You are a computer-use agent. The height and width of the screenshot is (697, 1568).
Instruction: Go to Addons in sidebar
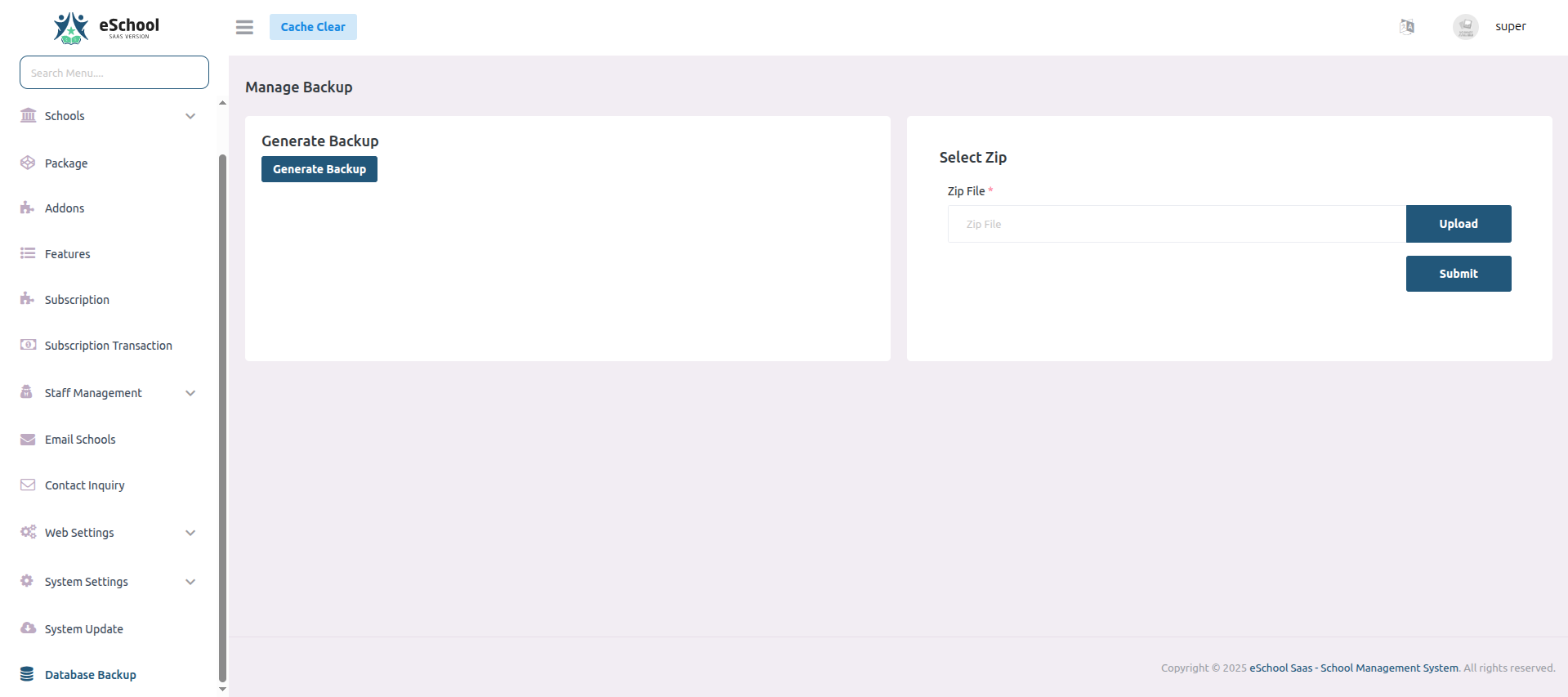click(x=65, y=208)
